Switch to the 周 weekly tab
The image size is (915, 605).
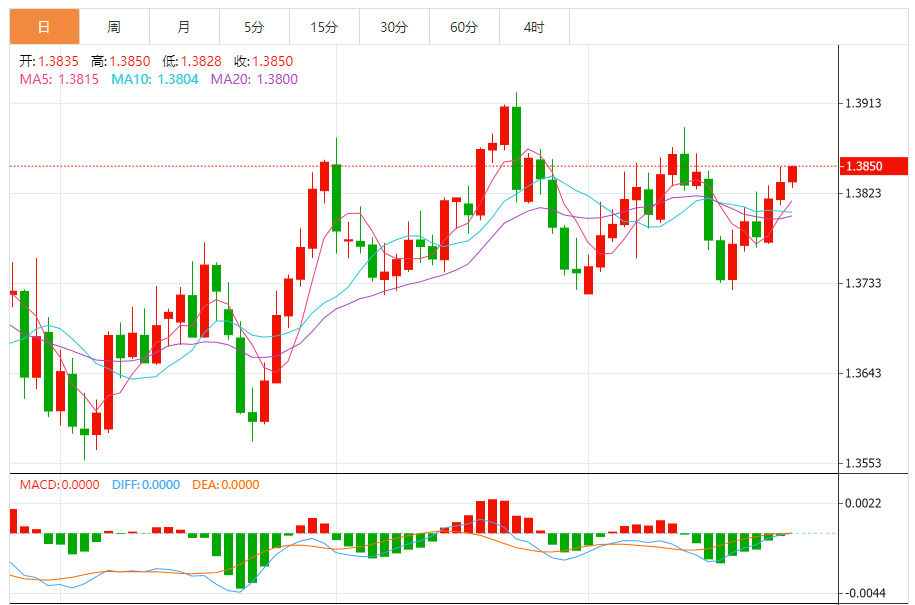pos(114,27)
